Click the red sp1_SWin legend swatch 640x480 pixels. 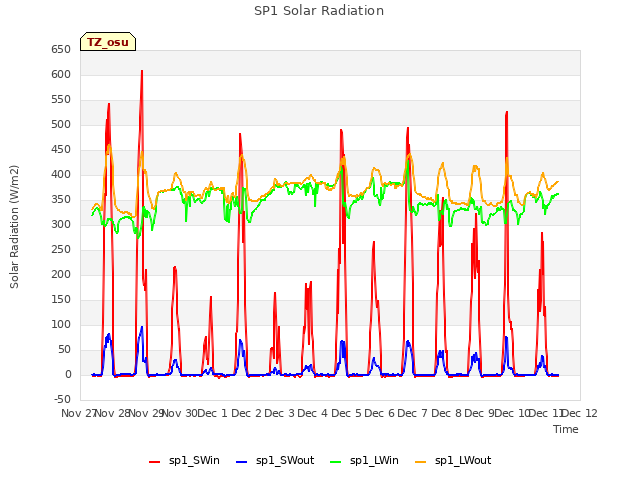(x=155, y=462)
